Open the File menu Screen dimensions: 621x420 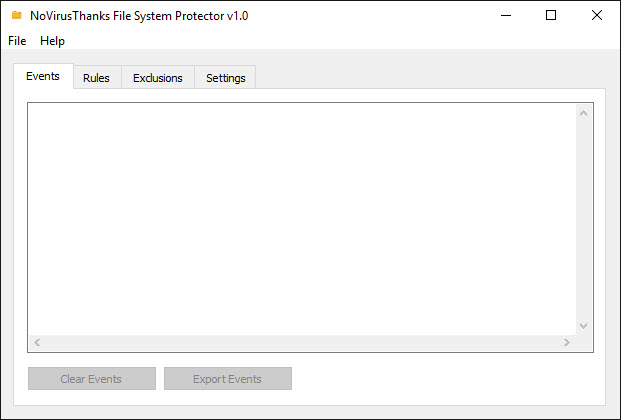(x=17, y=41)
